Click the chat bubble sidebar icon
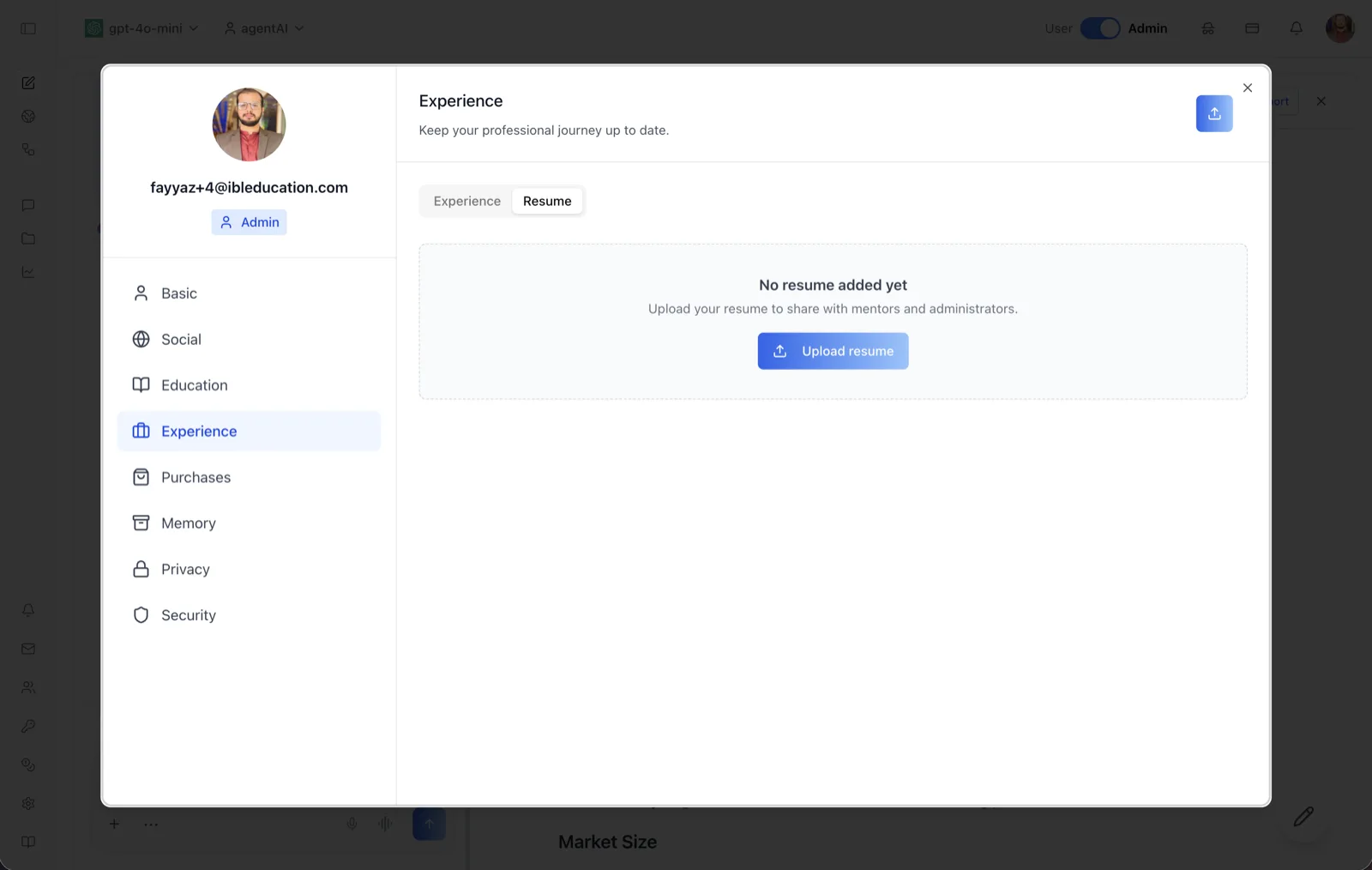 (28, 205)
